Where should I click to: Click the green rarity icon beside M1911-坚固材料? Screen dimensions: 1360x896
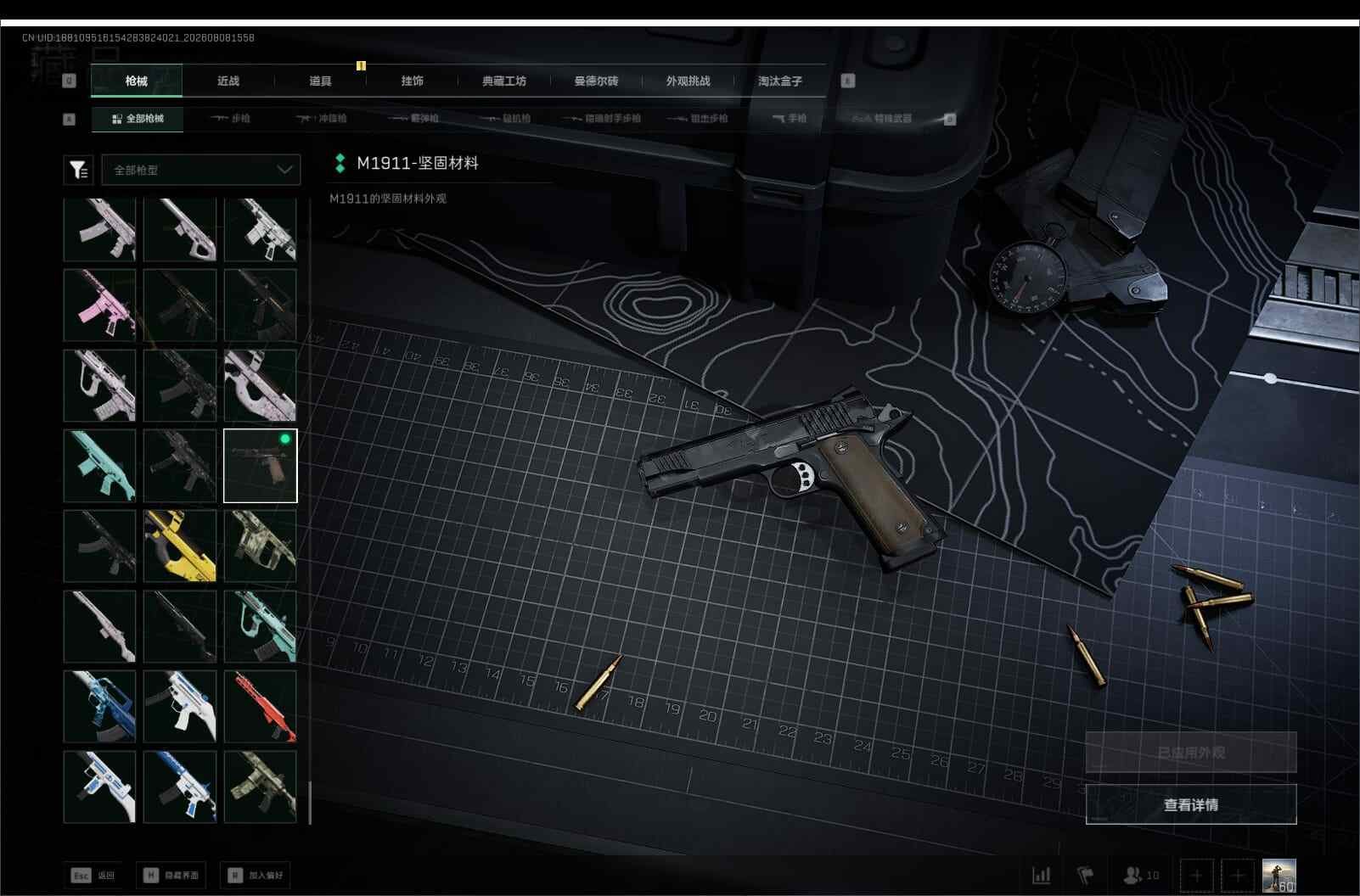point(340,163)
